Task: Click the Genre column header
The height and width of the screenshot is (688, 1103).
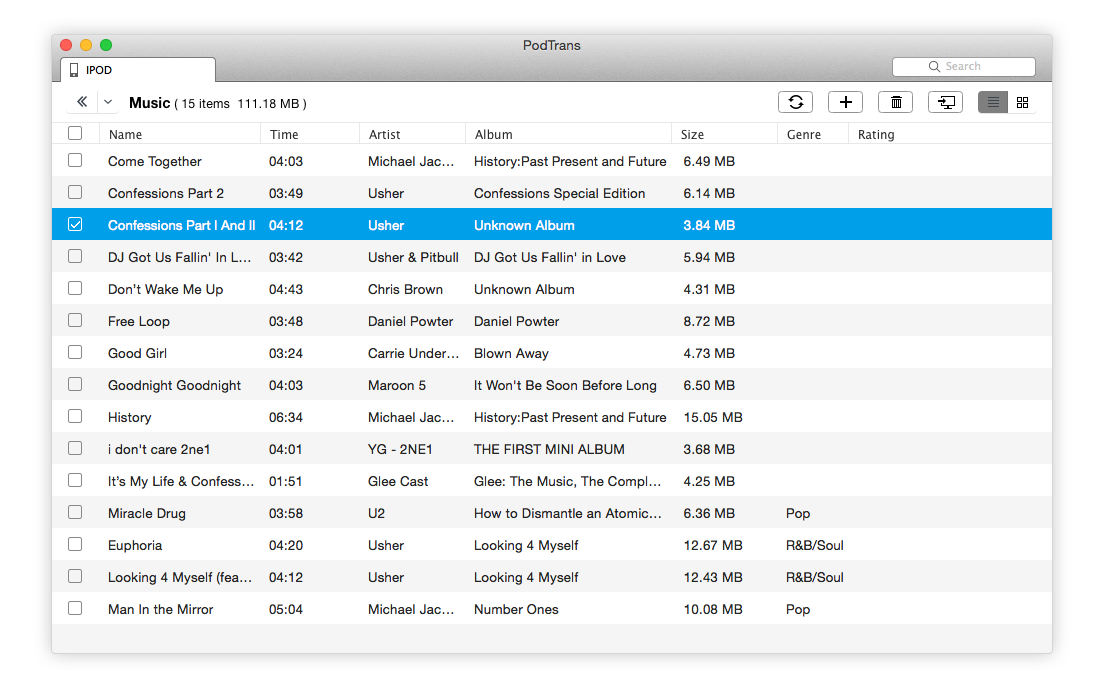Action: (x=804, y=134)
